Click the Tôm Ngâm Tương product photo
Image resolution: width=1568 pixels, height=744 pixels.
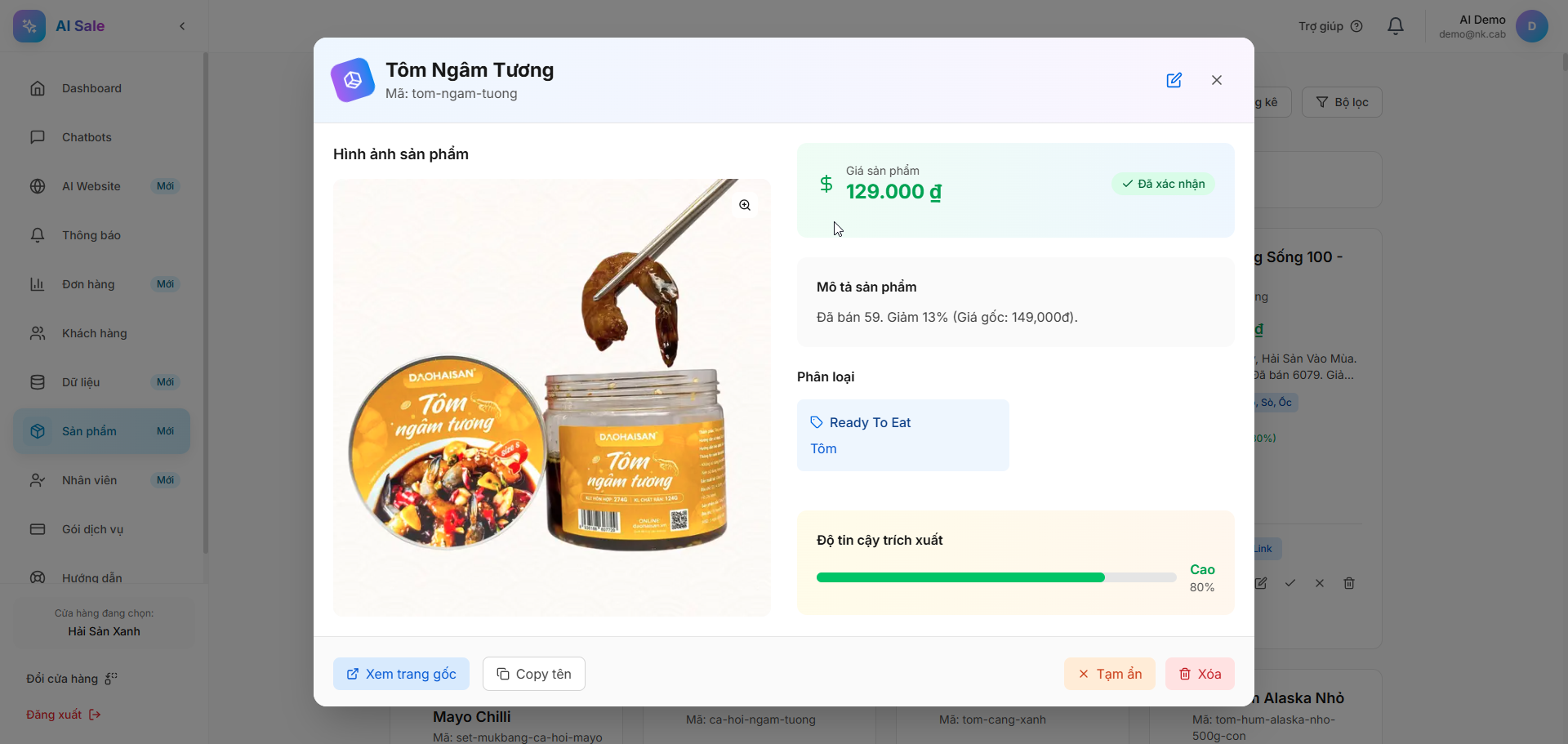tap(551, 397)
